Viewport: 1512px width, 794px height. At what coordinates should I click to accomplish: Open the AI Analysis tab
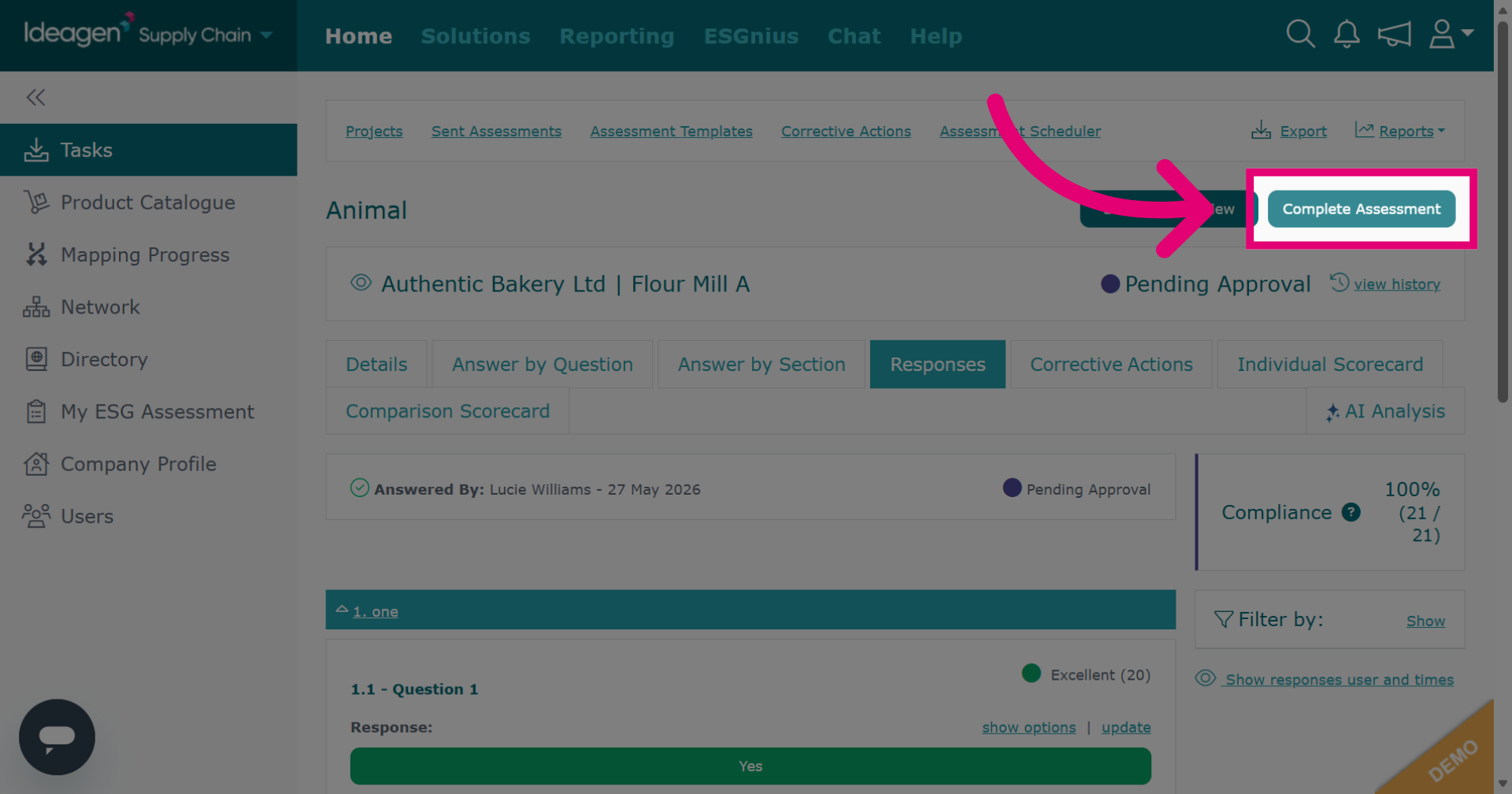[x=1385, y=411]
